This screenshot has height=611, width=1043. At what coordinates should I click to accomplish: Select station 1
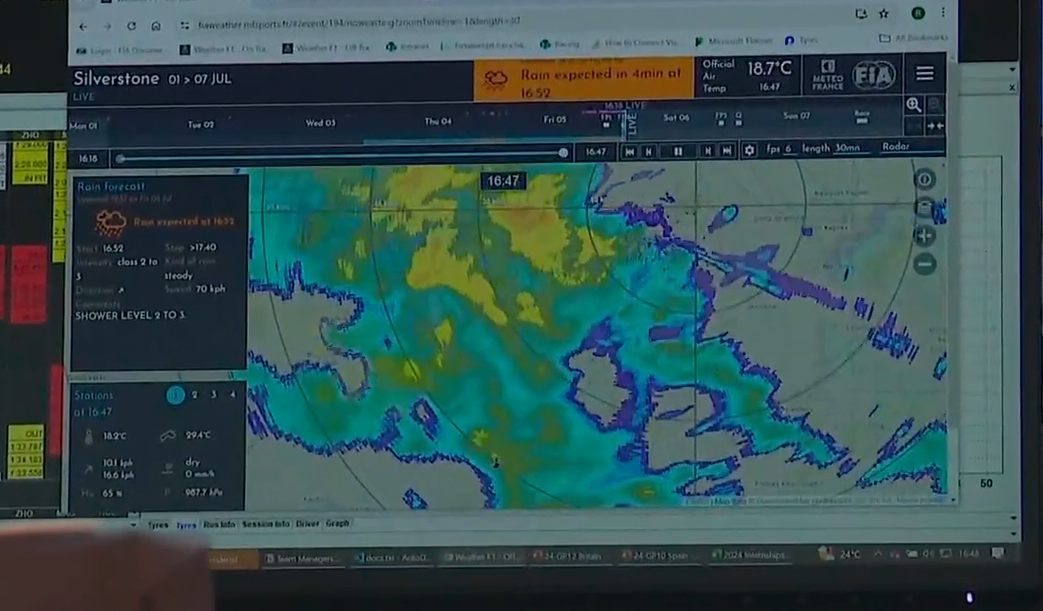coord(175,395)
